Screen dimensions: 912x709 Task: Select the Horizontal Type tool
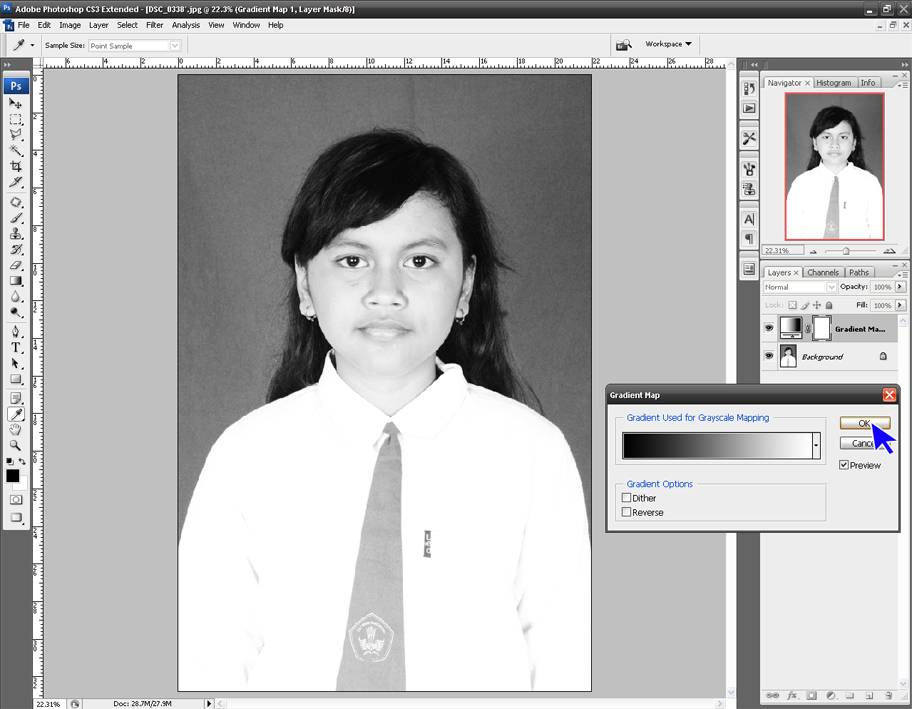point(16,347)
